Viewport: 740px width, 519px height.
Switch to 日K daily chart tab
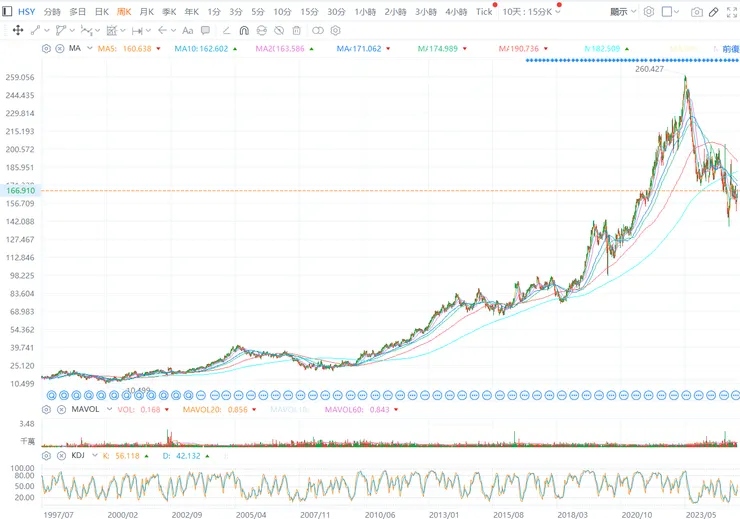(x=102, y=12)
